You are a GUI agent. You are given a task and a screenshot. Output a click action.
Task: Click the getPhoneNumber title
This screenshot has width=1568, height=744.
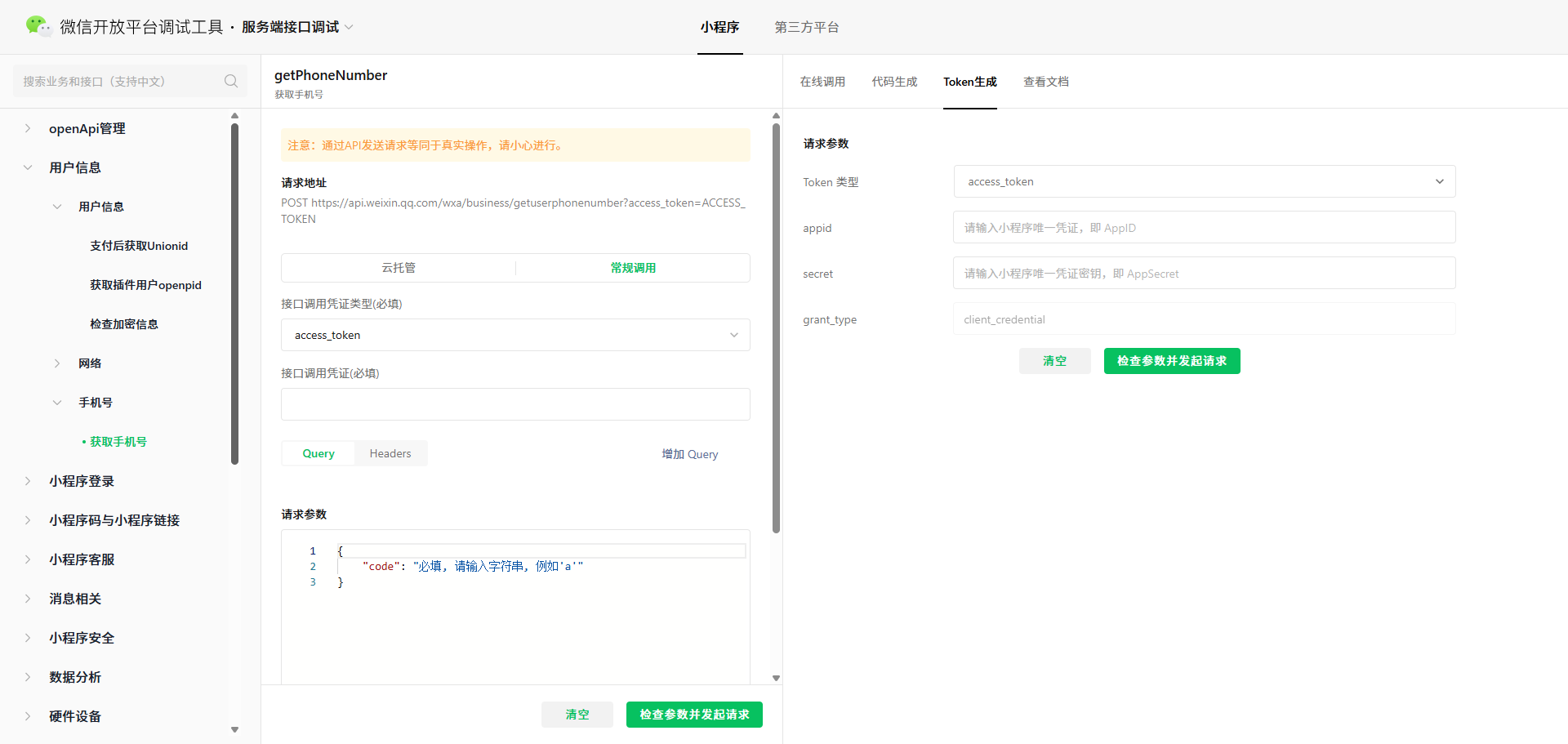click(331, 75)
